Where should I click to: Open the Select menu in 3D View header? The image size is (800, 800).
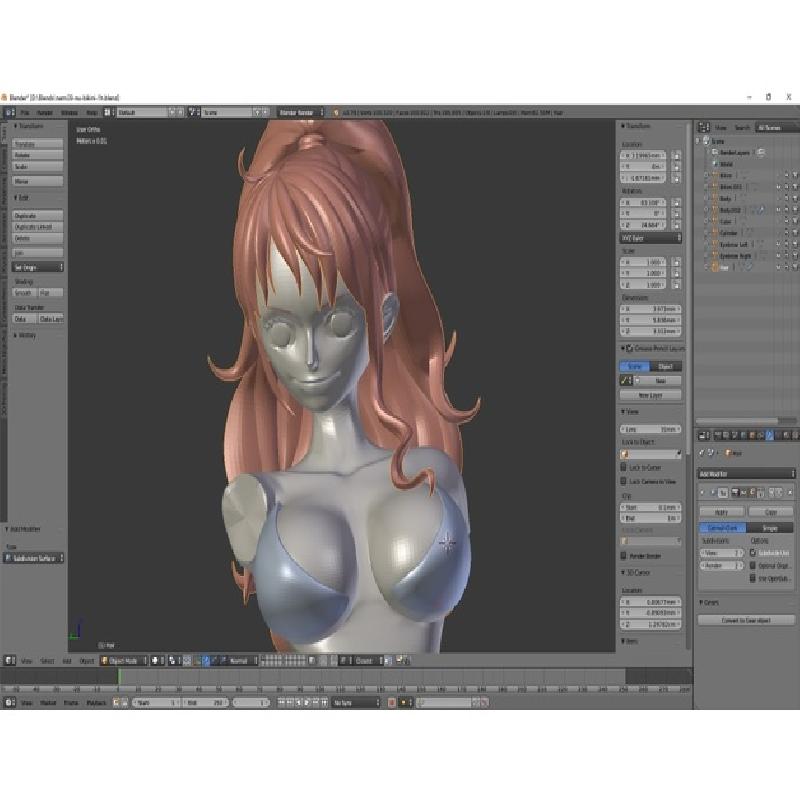coord(47,661)
